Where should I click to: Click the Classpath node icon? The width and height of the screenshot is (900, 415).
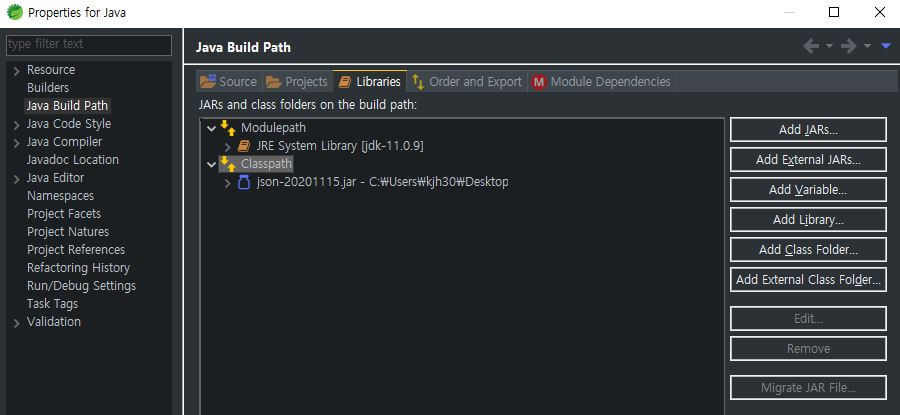point(228,164)
